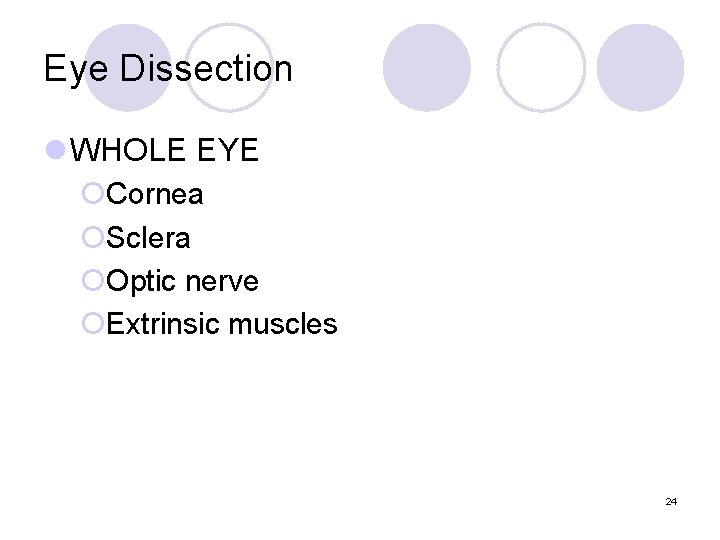The image size is (720, 540).
Task: Select the hollow bullet beside Extrinsic muscles
Action: tap(93, 324)
